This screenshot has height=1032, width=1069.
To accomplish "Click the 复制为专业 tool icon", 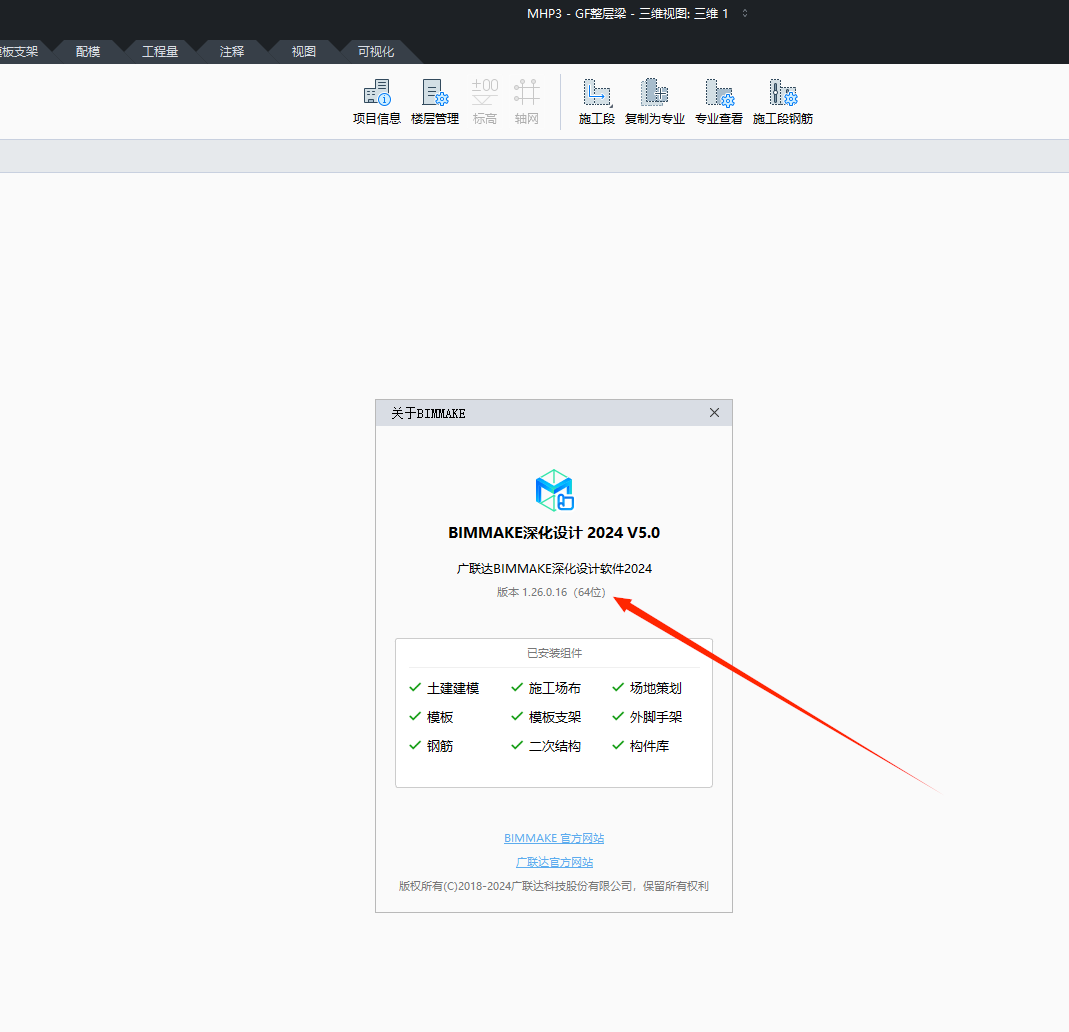I will 654,93.
